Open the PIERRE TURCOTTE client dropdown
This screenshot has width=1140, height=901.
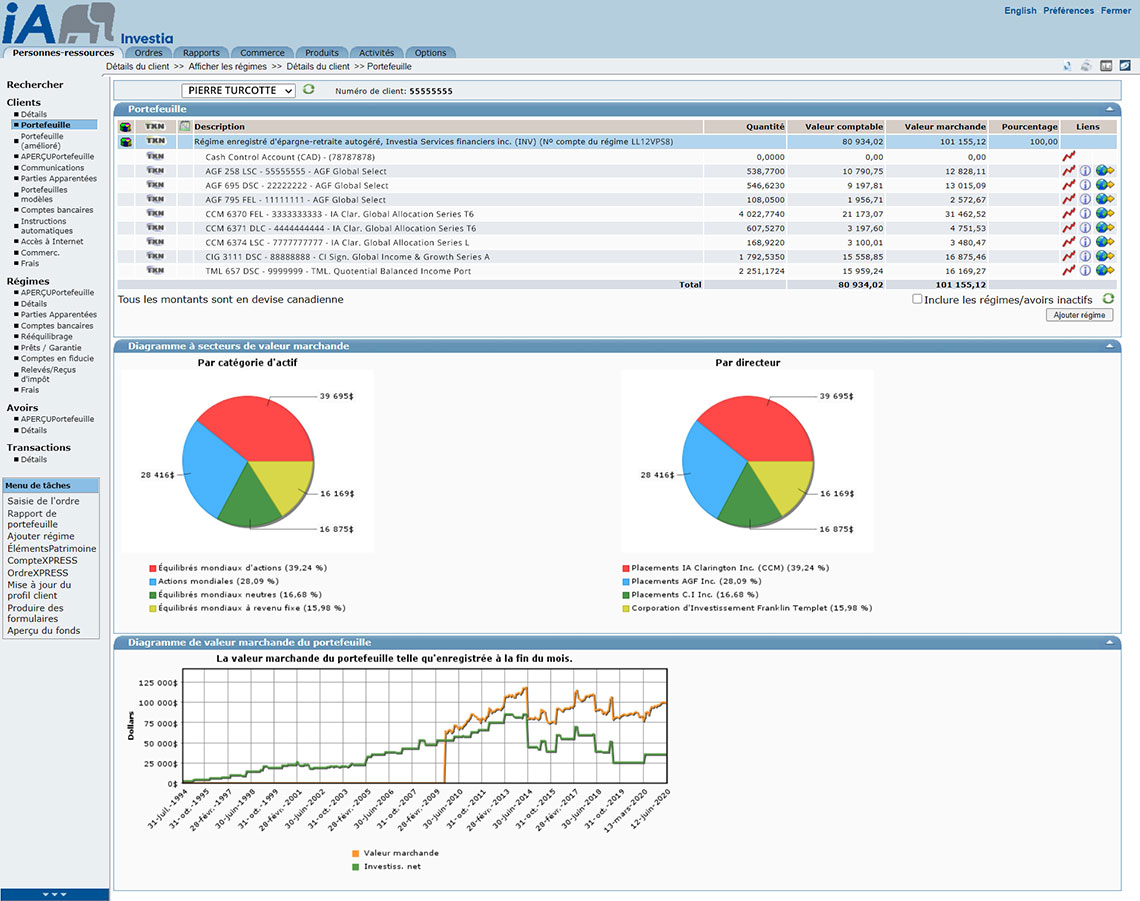[x=238, y=90]
